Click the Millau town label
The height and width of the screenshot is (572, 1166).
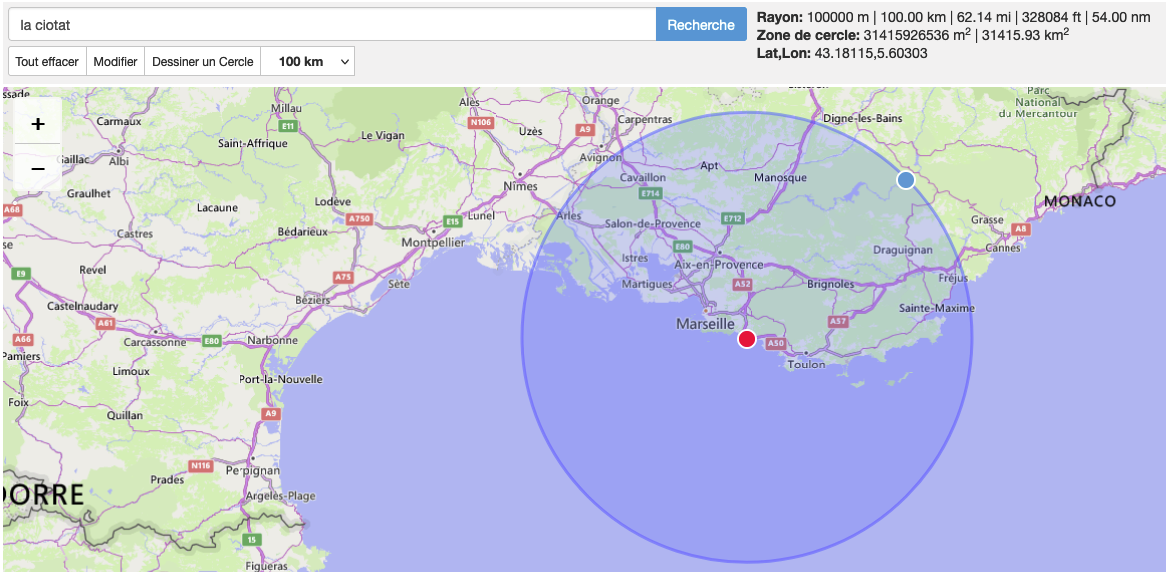[287, 108]
